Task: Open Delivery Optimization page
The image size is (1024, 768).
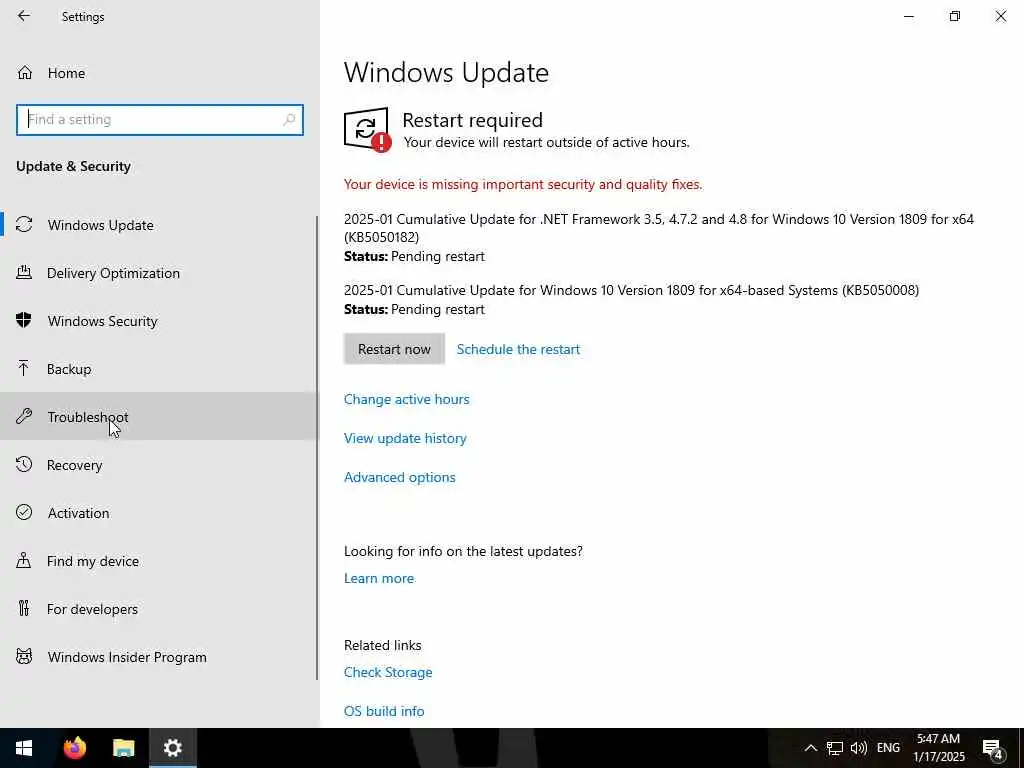Action: click(x=160, y=273)
